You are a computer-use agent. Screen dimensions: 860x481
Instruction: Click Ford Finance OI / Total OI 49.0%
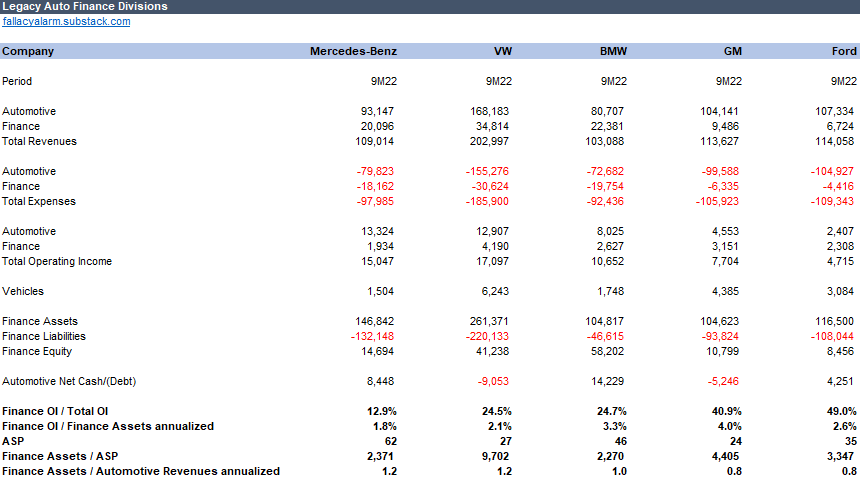842,411
